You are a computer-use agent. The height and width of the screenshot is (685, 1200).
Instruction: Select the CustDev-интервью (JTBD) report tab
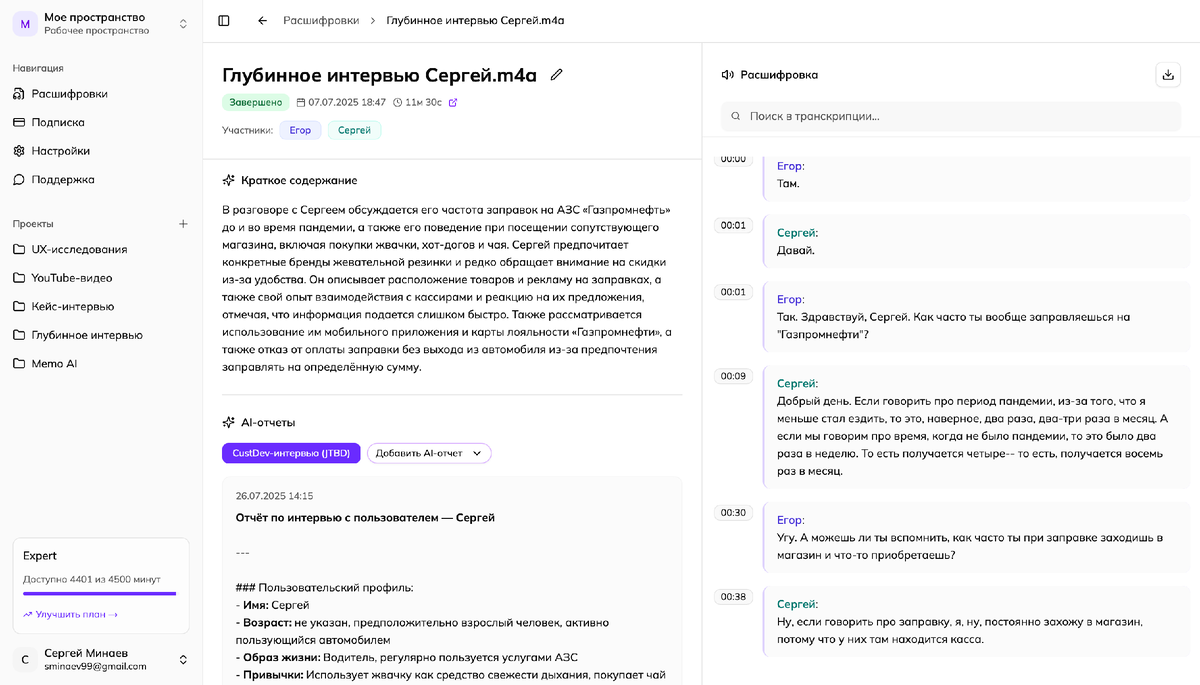[290, 452]
